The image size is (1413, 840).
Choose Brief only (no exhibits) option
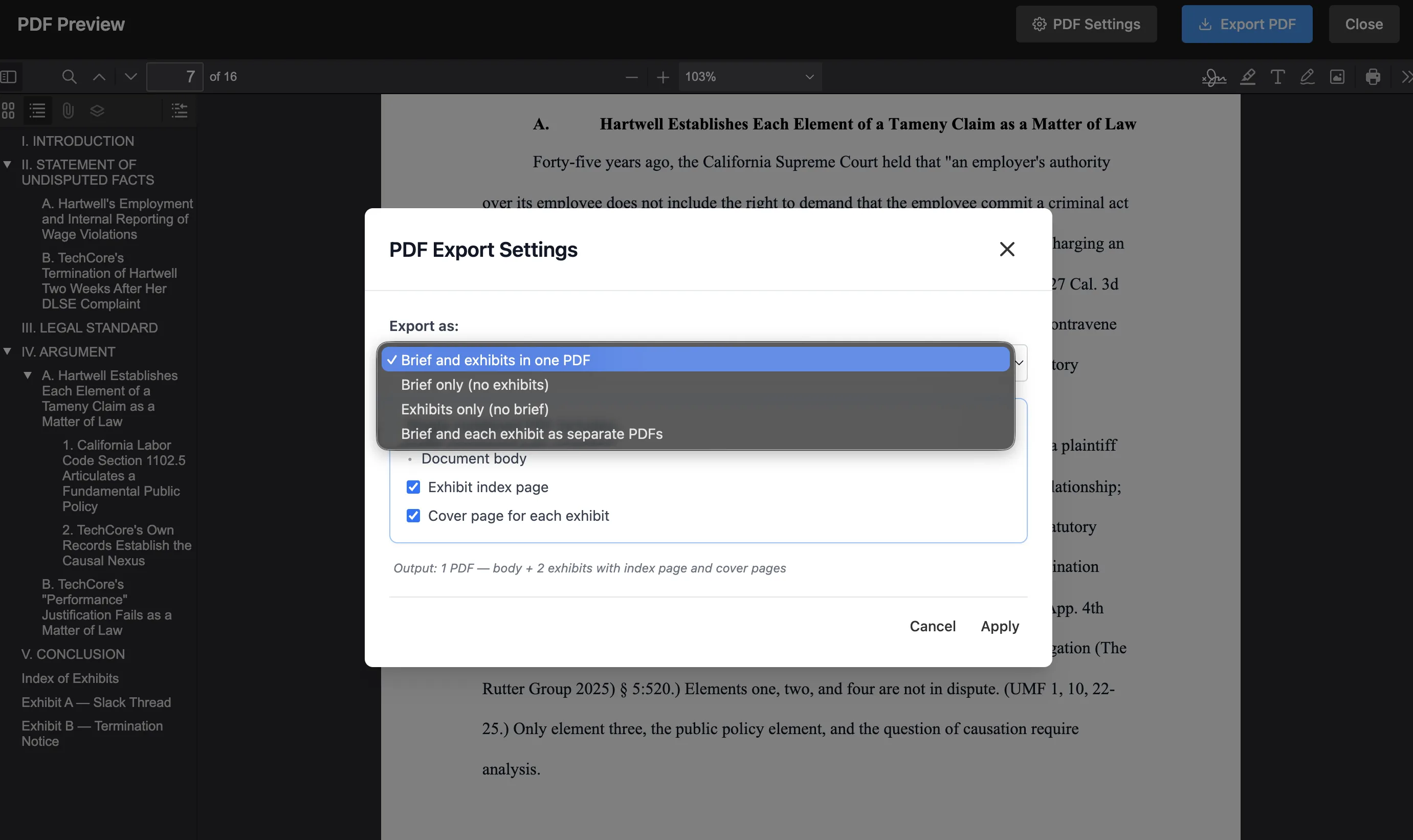click(695, 385)
